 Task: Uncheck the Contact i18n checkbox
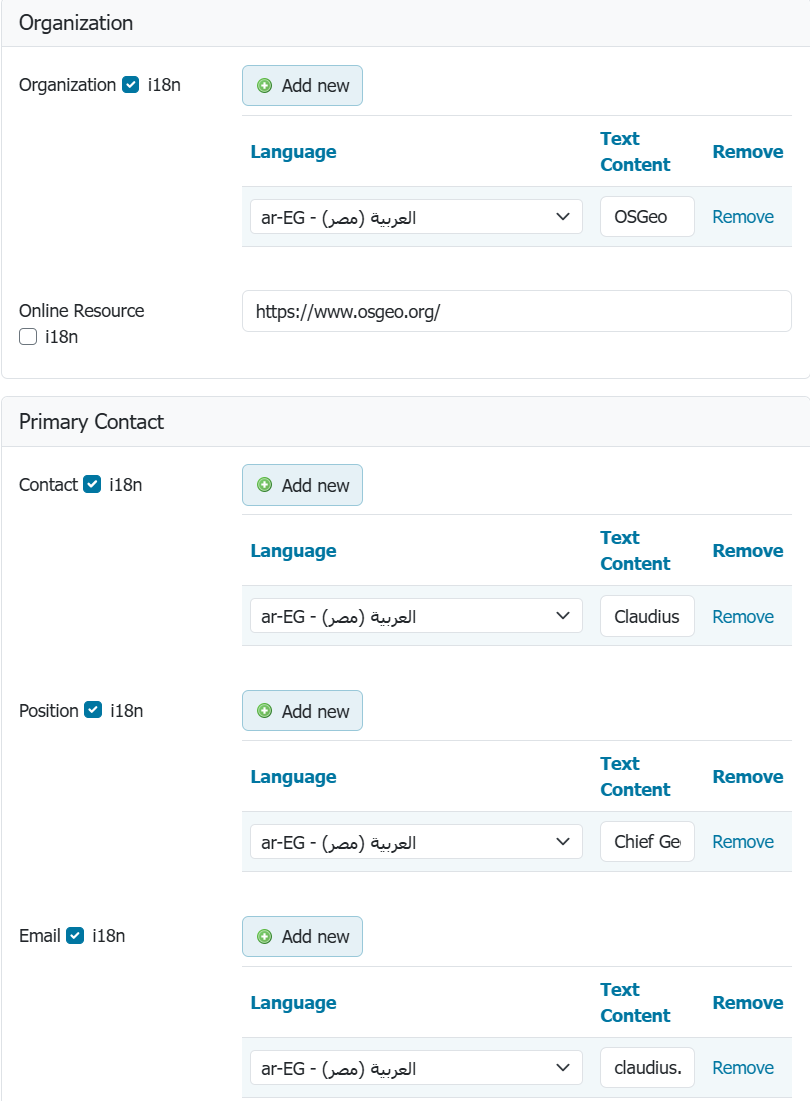click(92, 485)
